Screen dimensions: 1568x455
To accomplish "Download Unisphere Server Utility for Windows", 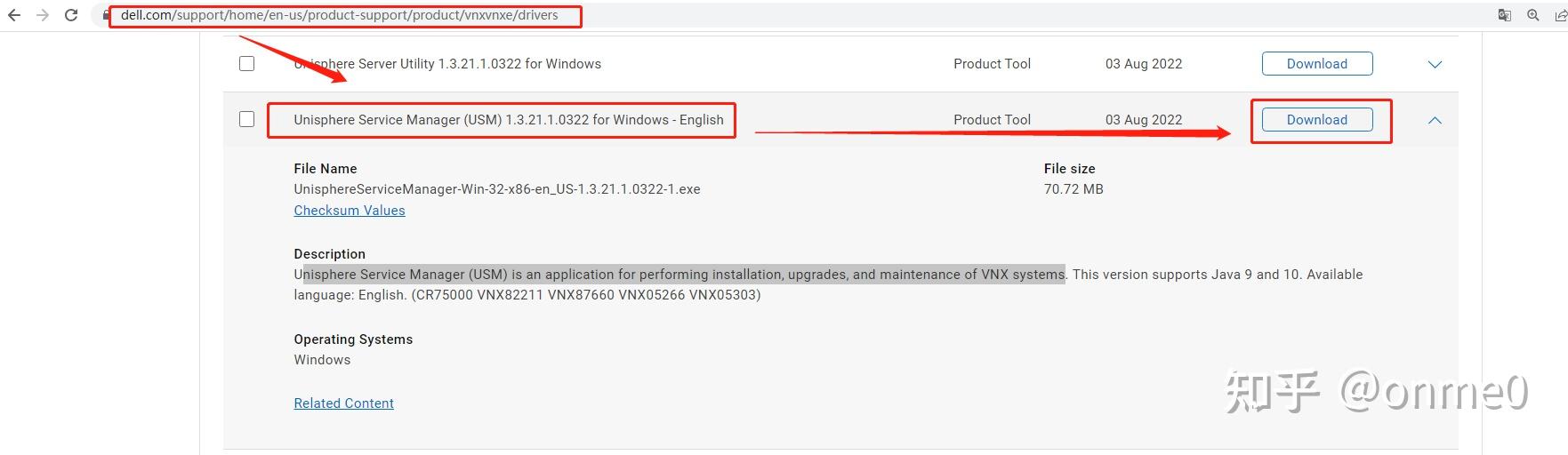I will tap(1317, 64).
